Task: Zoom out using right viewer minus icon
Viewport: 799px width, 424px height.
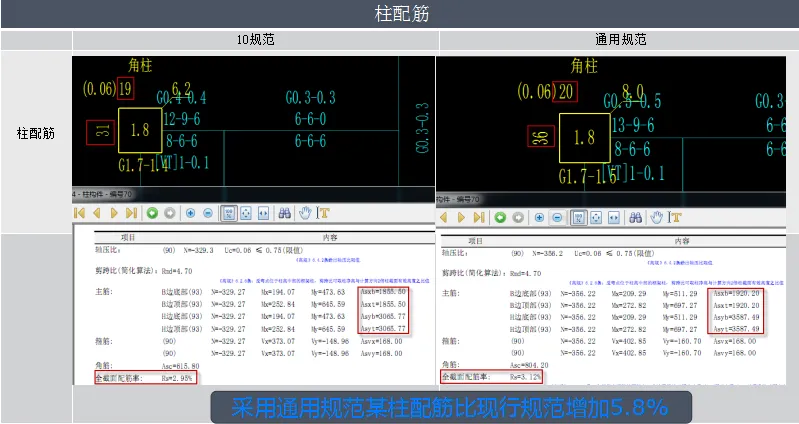Action: [557, 218]
